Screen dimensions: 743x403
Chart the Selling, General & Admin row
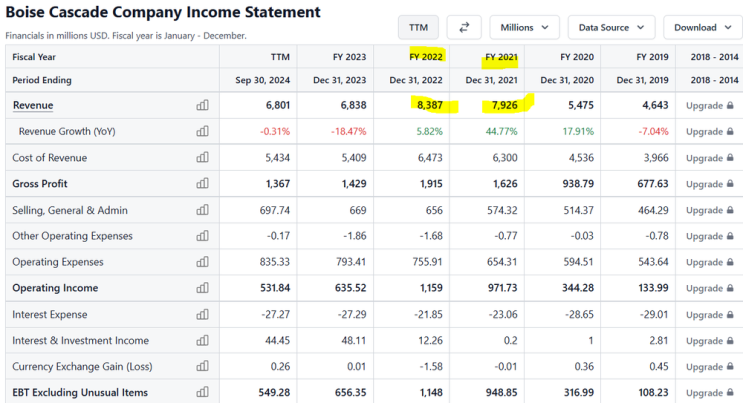point(203,210)
